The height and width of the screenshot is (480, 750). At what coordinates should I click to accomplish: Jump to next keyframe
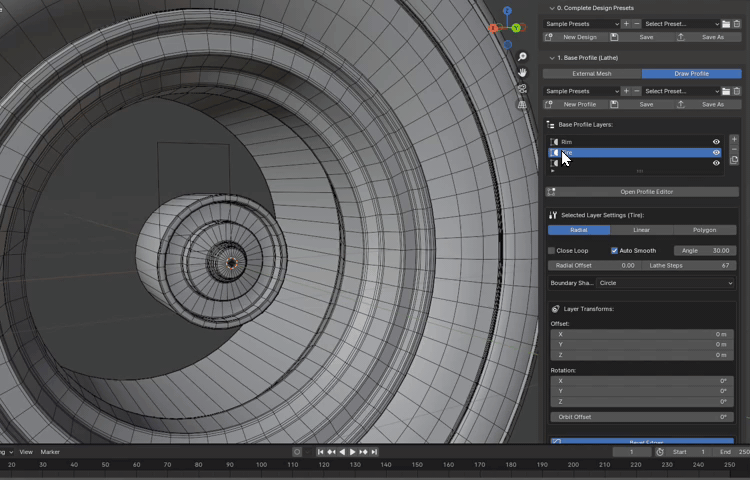[364, 452]
